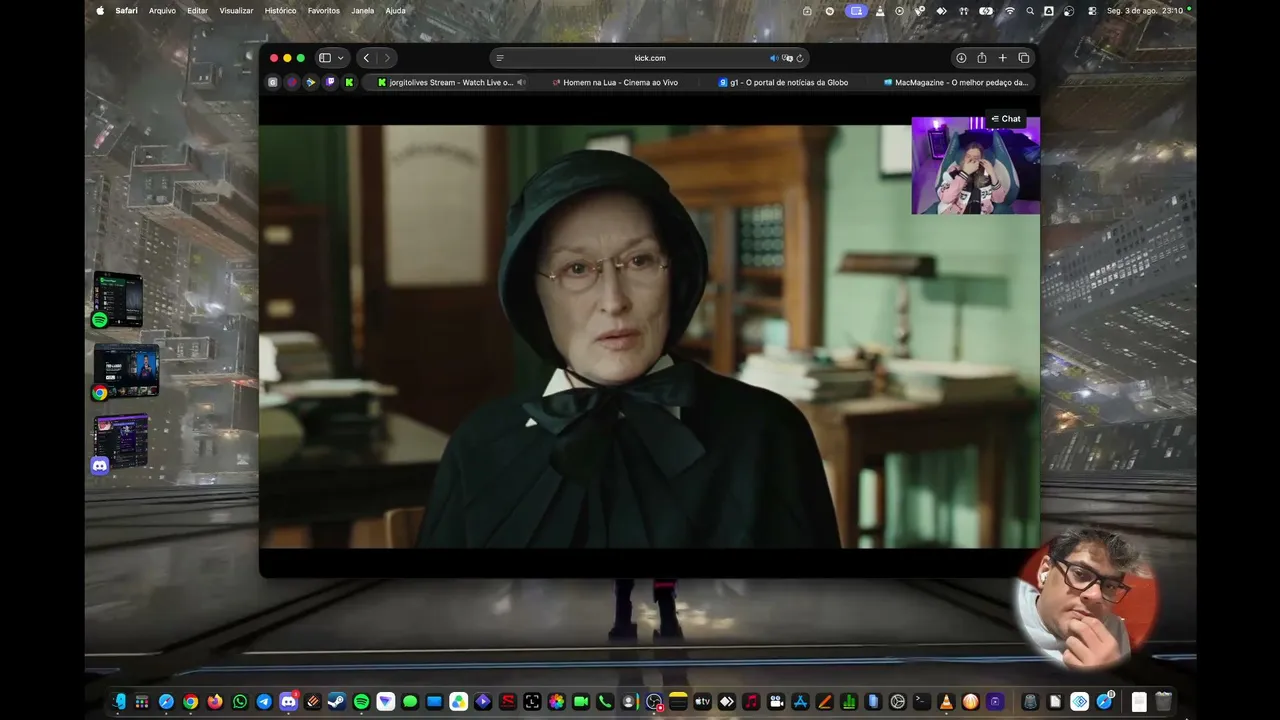The height and width of the screenshot is (720, 1280).
Task: Open Spotlight search in menu bar
Action: [1030, 11]
